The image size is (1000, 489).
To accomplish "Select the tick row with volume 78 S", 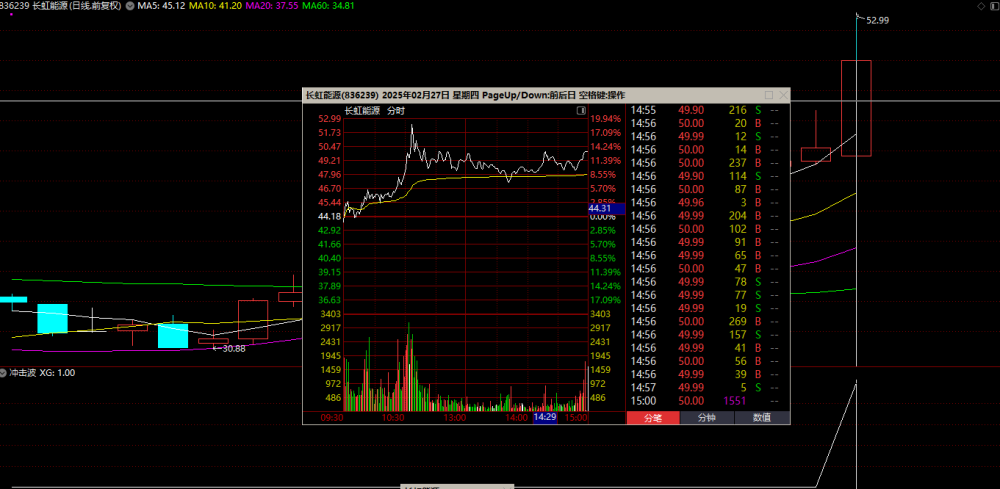I will tap(705, 282).
